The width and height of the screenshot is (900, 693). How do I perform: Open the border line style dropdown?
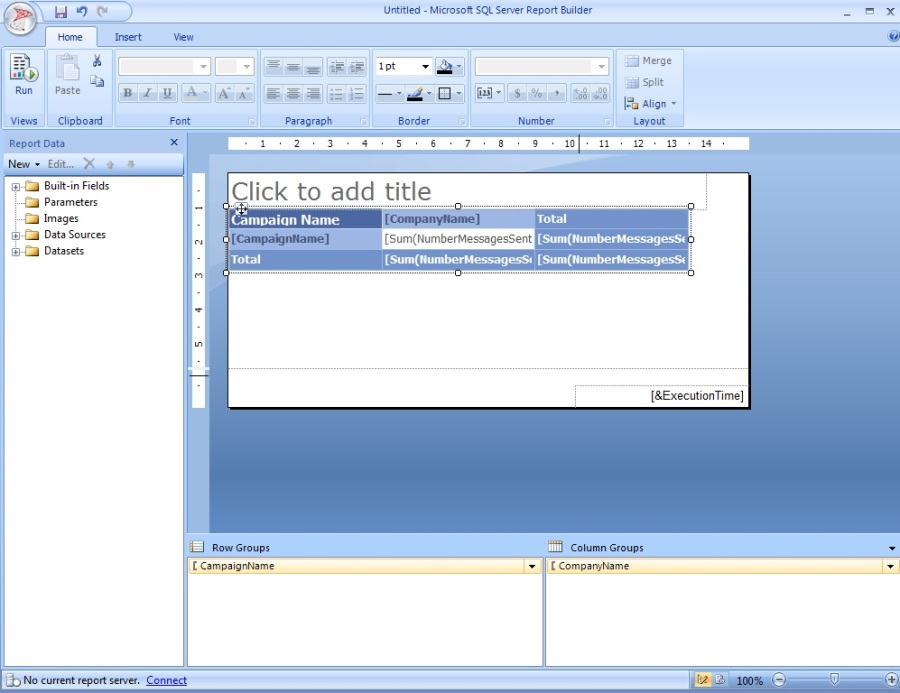click(x=390, y=93)
